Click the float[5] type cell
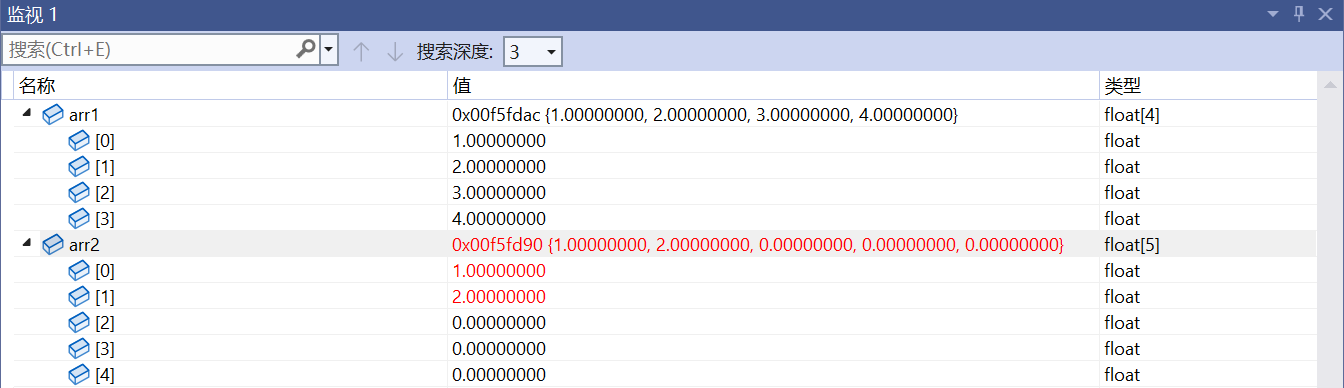Viewport: 1344px width, 388px height. (x=1132, y=246)
